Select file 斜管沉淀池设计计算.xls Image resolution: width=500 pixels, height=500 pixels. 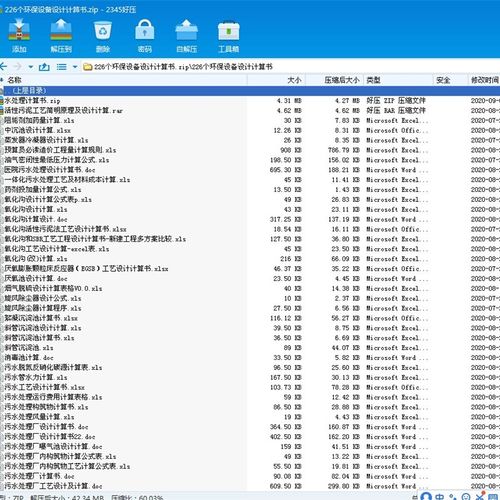43,328
